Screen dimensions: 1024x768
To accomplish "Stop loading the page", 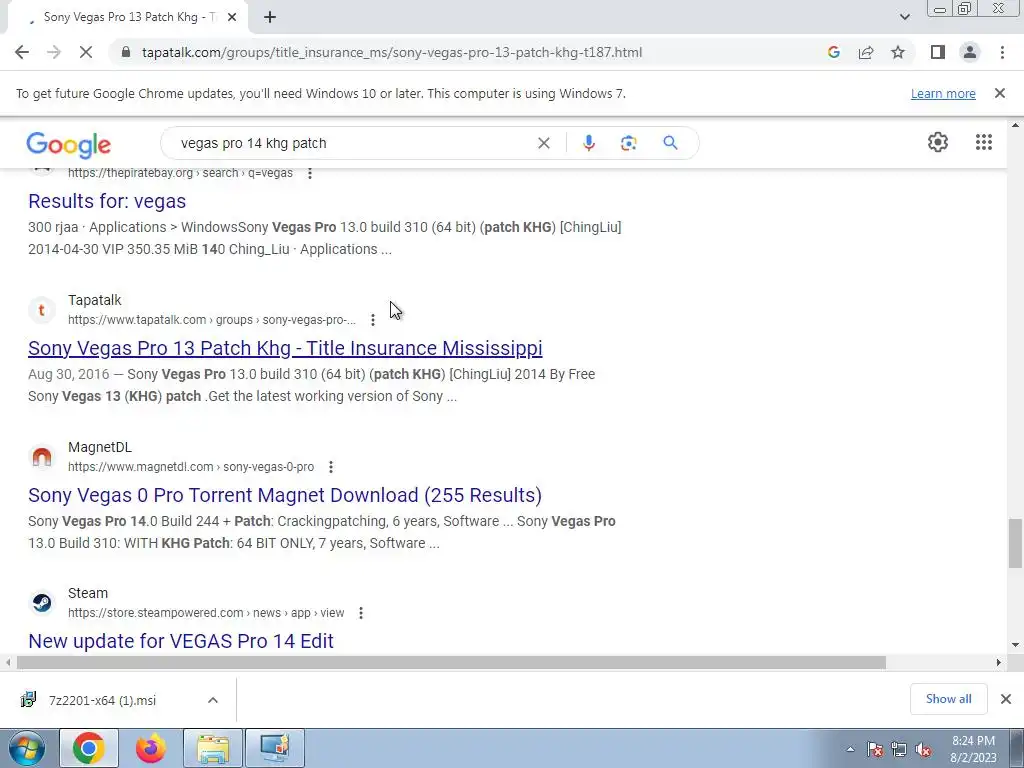I will pos(86,52).
